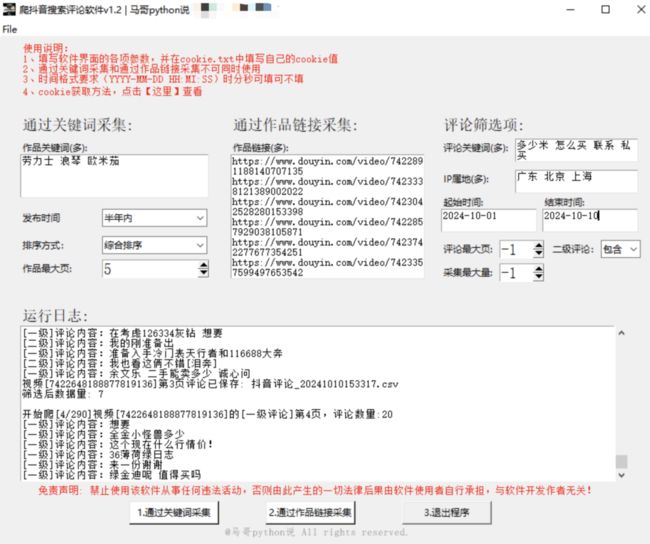Click log line 全金小怪兽多少
650x544 pixels.
click(x=104, y=435)
